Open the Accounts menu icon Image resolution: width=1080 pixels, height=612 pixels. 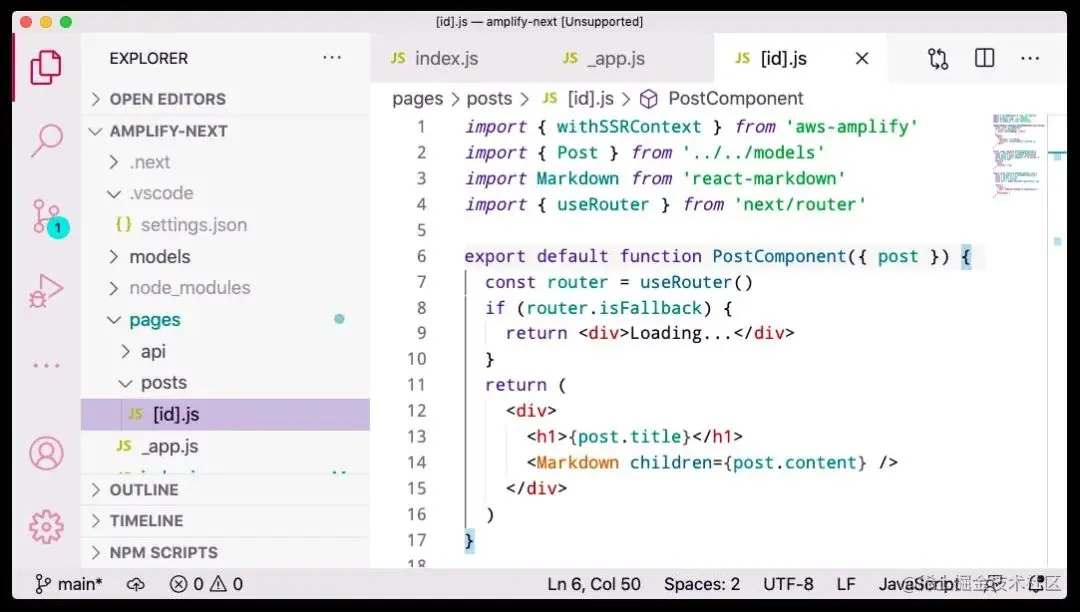(x=46, y=453)
